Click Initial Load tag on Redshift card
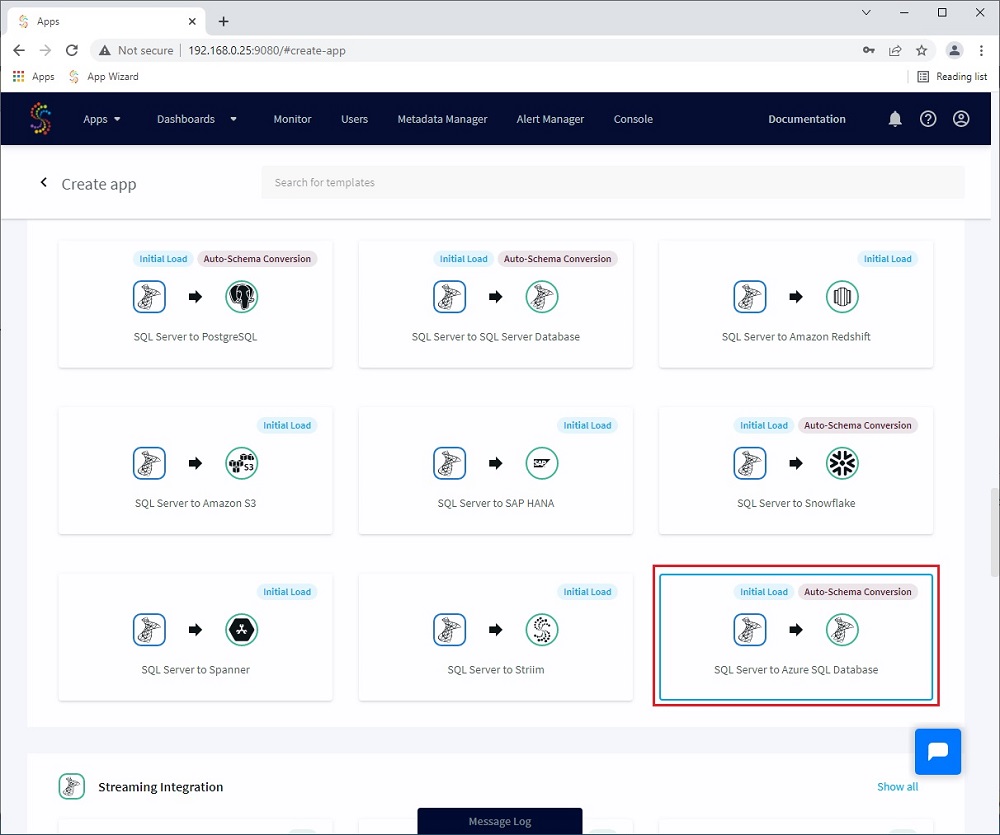The image size is (1000, 835). pos(887,259)
